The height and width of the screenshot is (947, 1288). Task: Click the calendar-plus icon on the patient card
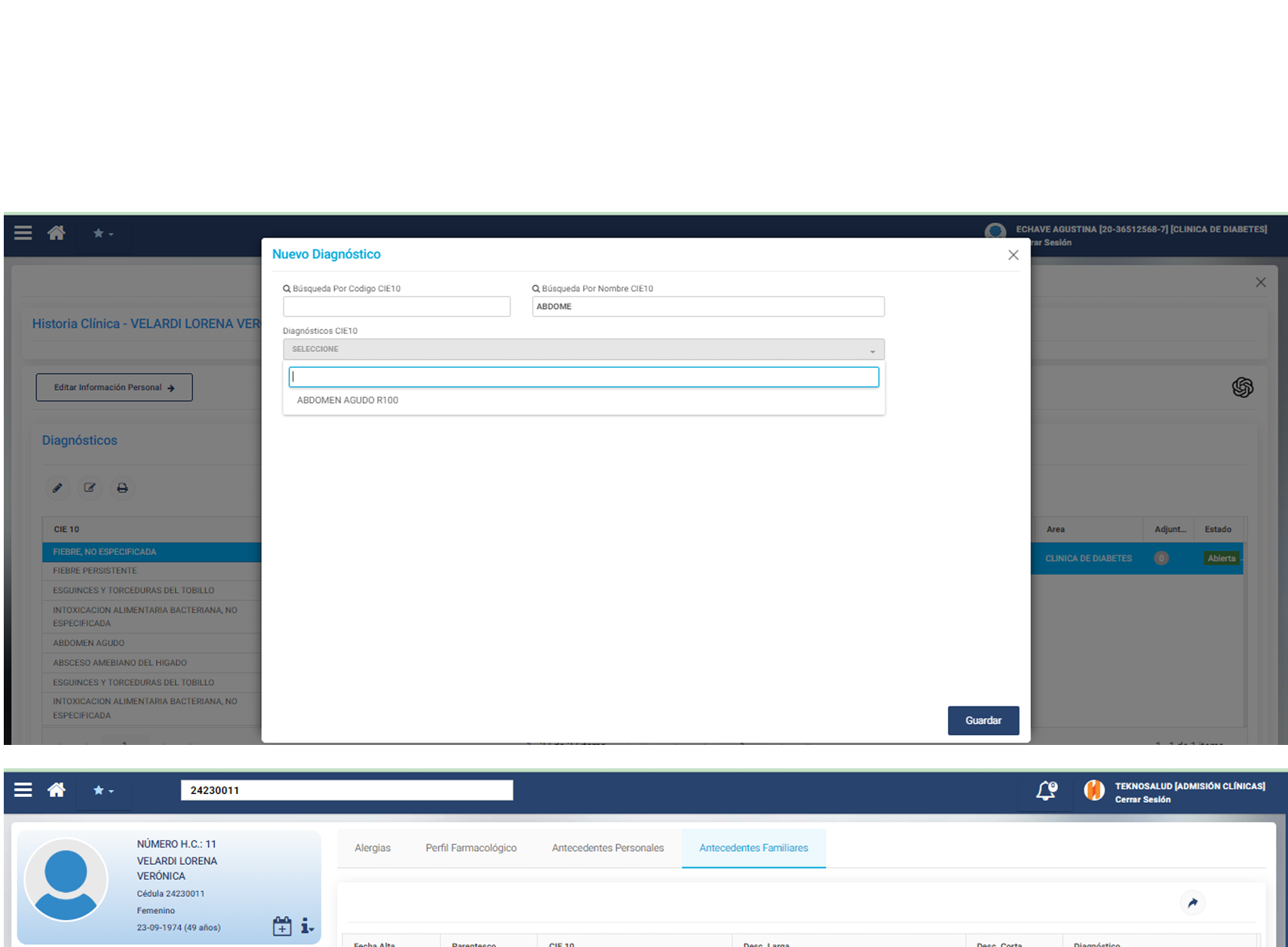(282, 926)
